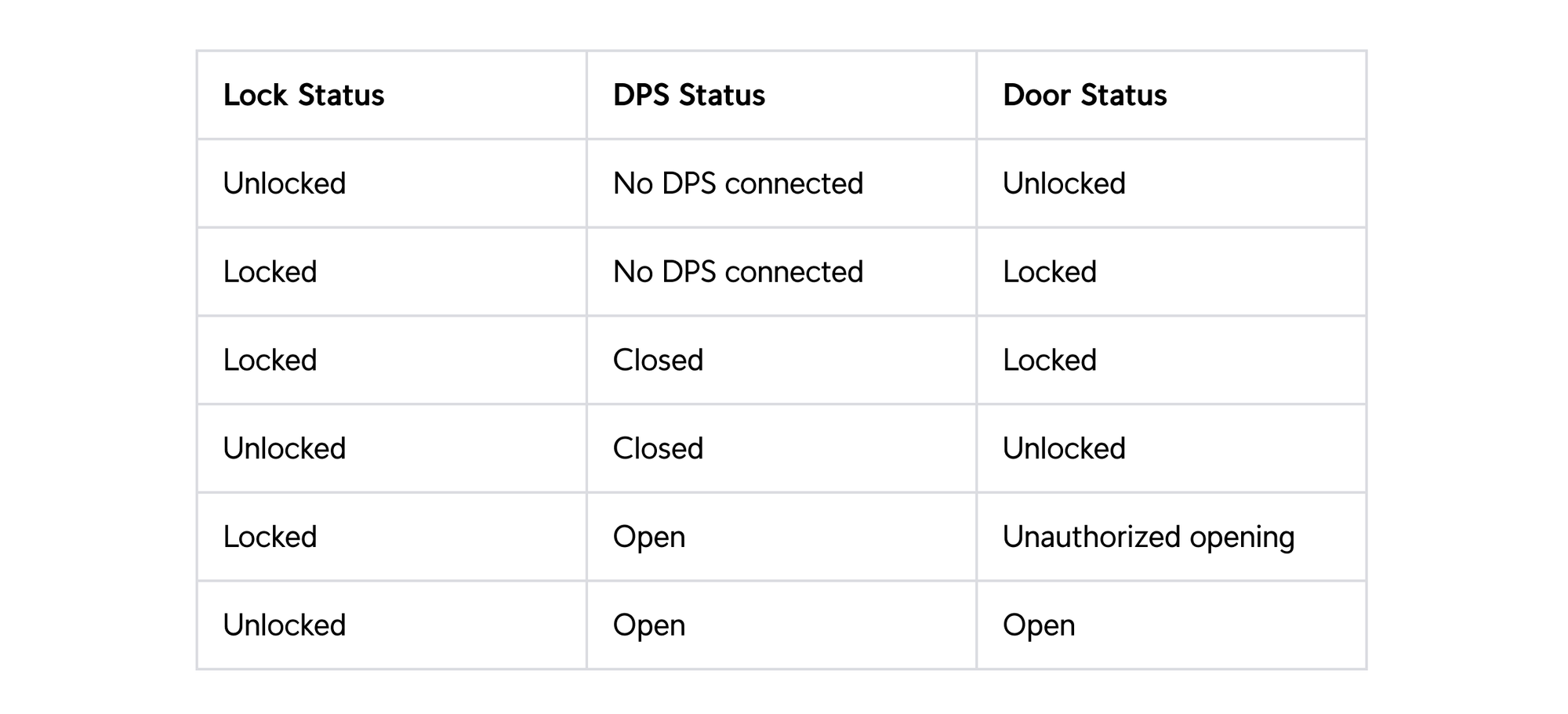Select DPS "Closed" cell in the Unlocked row
This screenshot has width=1568, height=714.
pyautogui.click(x=658, y=448)
